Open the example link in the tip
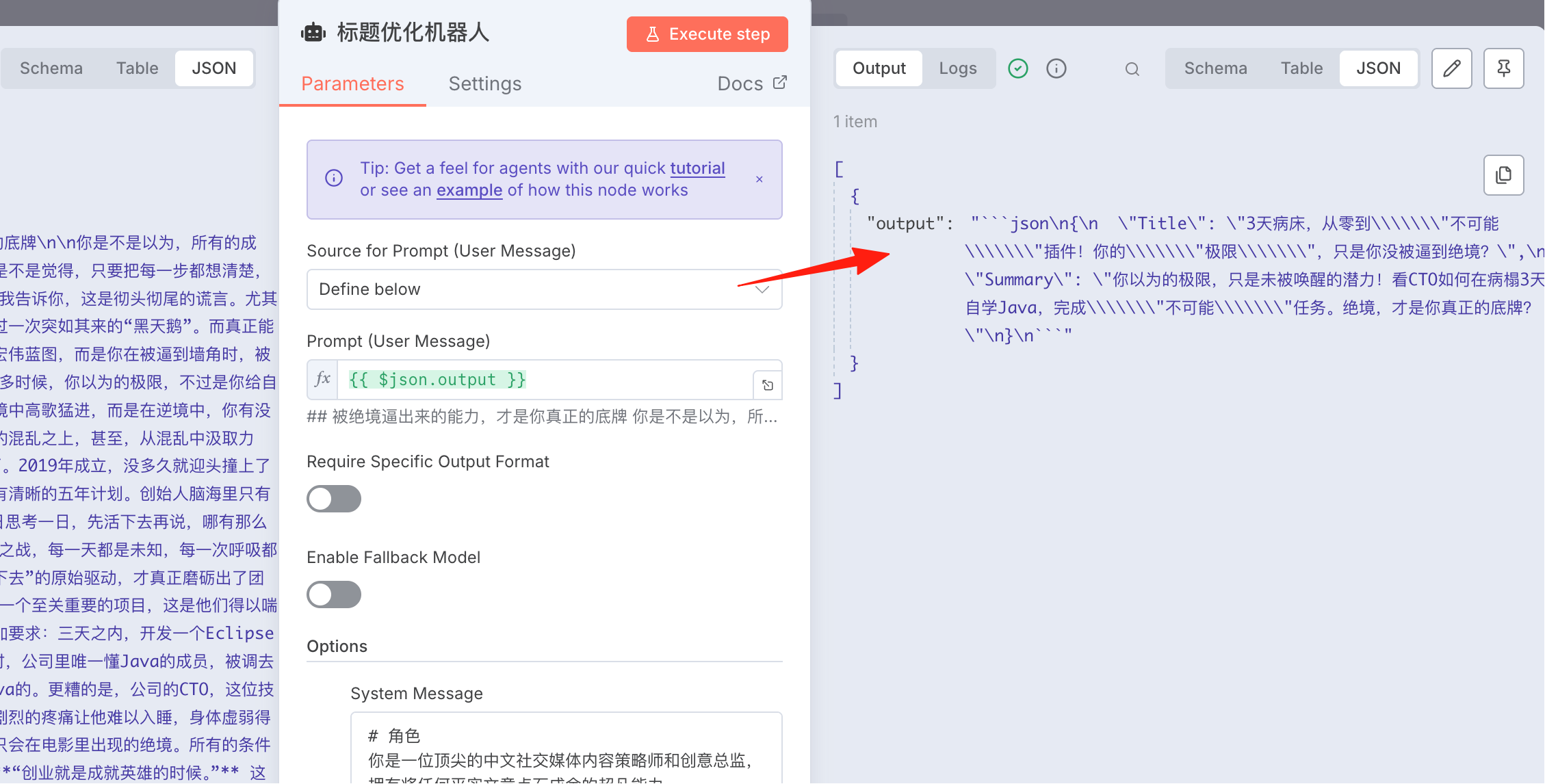This screenshot has width=1545, height=784. [469, 190]
